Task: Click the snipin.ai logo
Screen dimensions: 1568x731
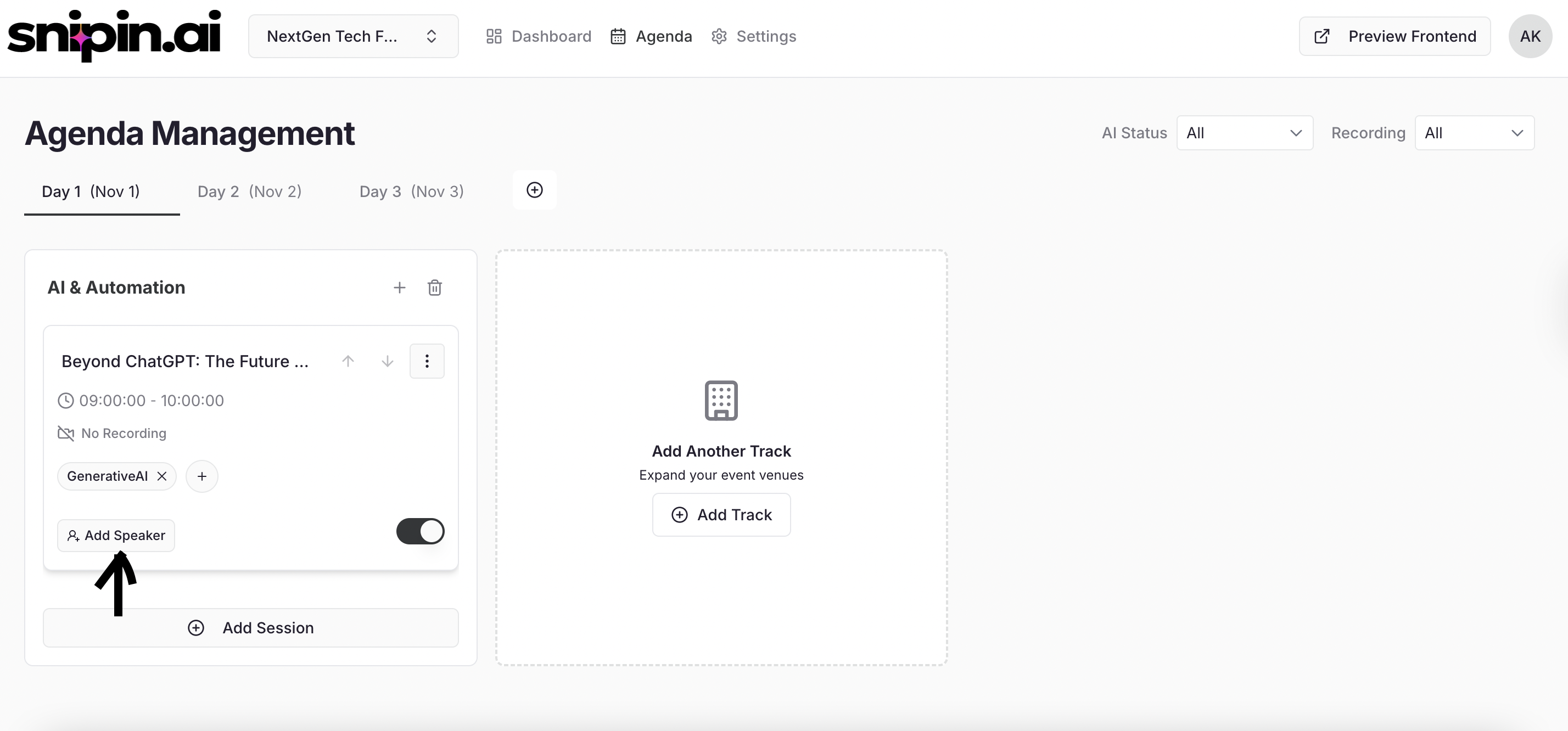Action: (x=114, y=35)
